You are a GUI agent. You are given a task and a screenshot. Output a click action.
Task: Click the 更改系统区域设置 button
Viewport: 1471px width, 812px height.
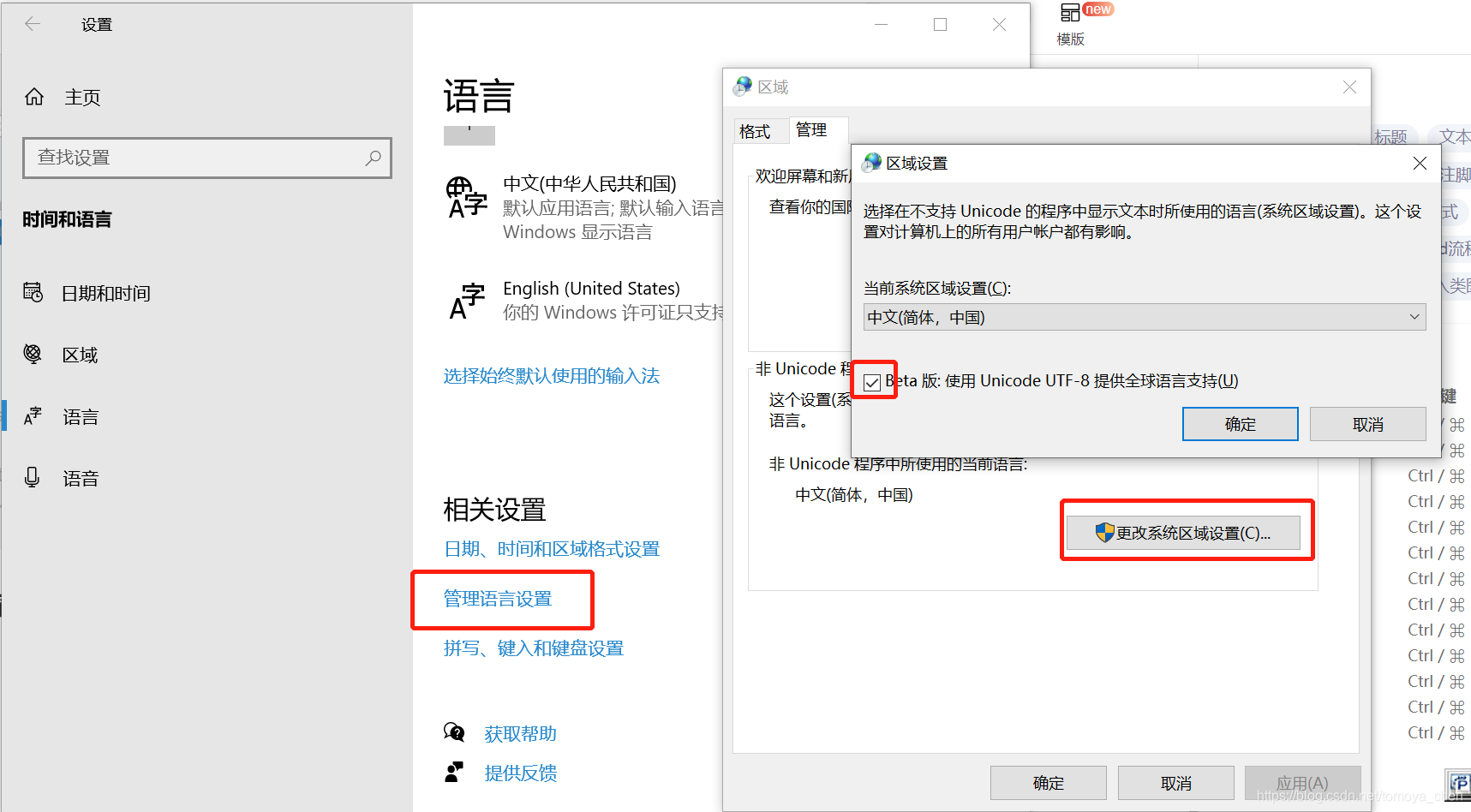coord(1186,531)
